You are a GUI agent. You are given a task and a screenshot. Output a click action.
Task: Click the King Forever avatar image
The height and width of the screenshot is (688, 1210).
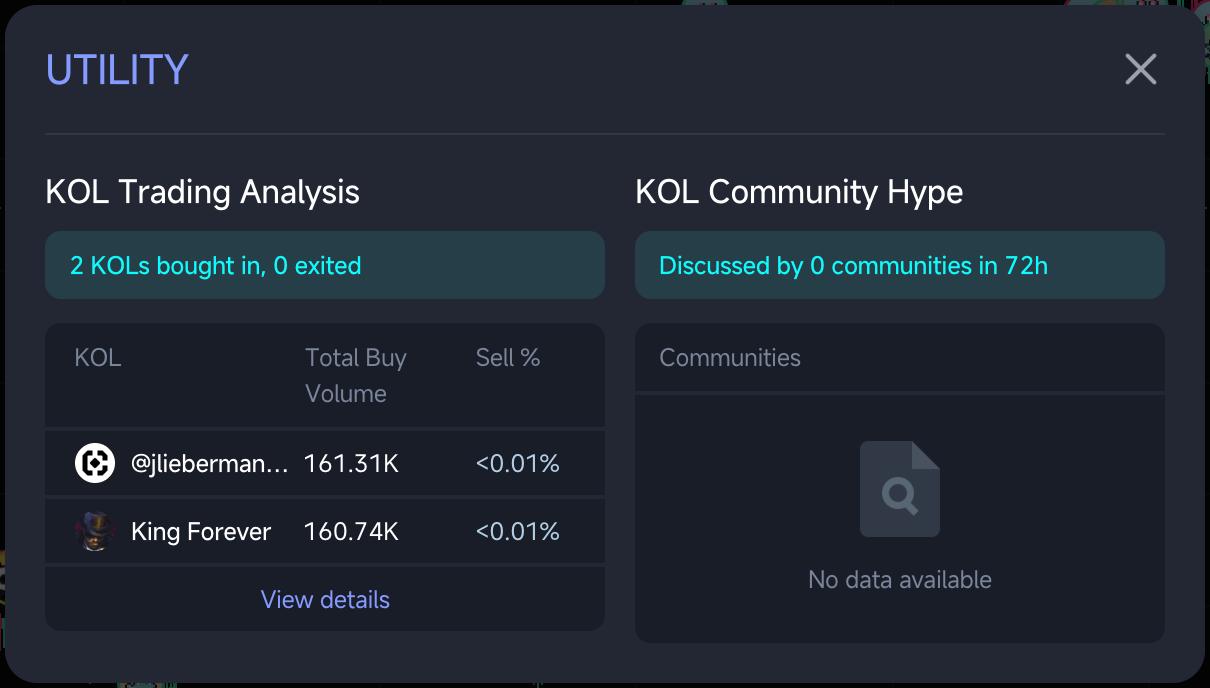(95, 531)
